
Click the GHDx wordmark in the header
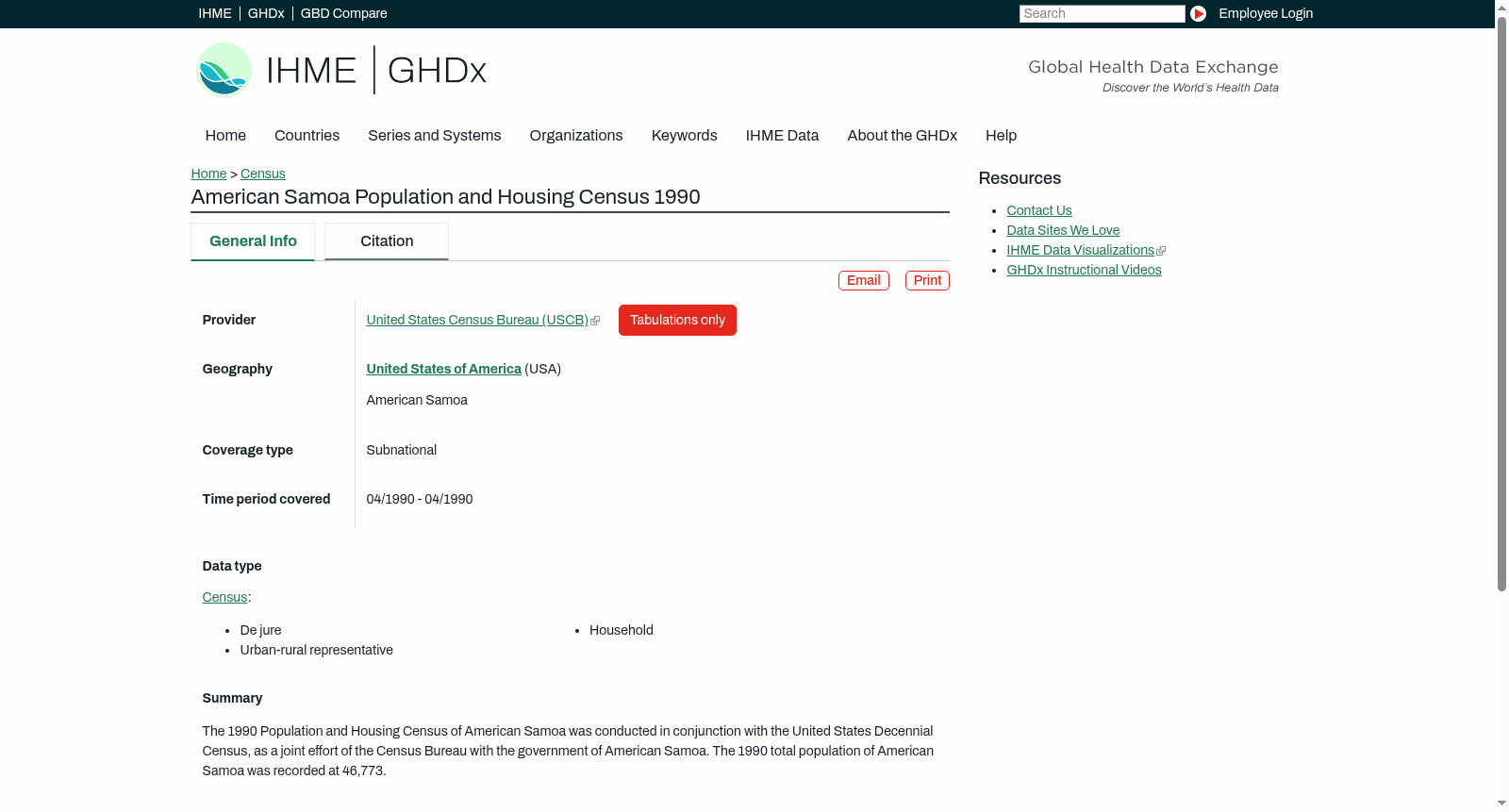[437, 71]
